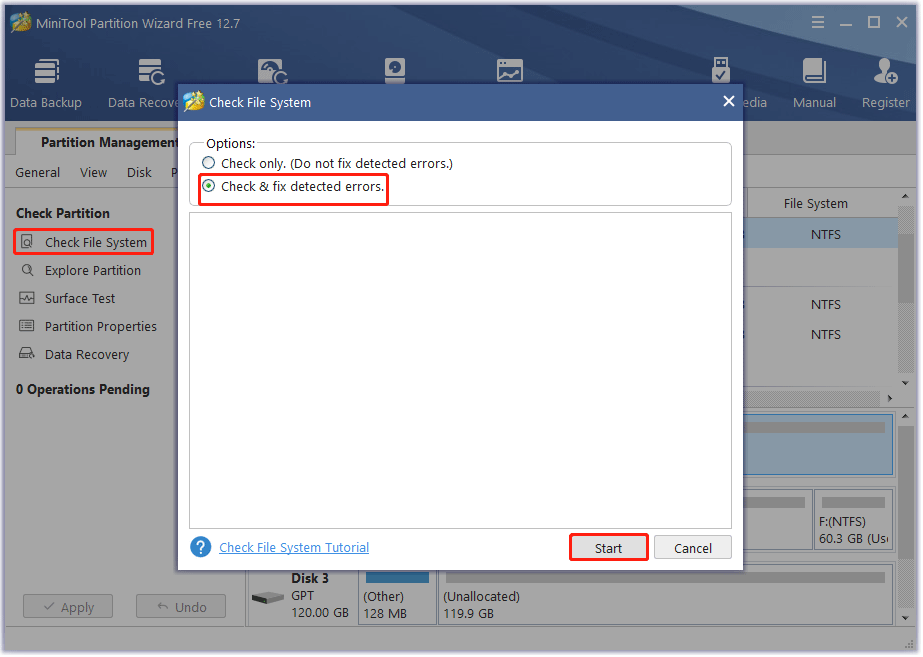This screenshot has height=657, width=923.
Task: Select the highlighted NTFS partition row
Action: coord(821,234)
